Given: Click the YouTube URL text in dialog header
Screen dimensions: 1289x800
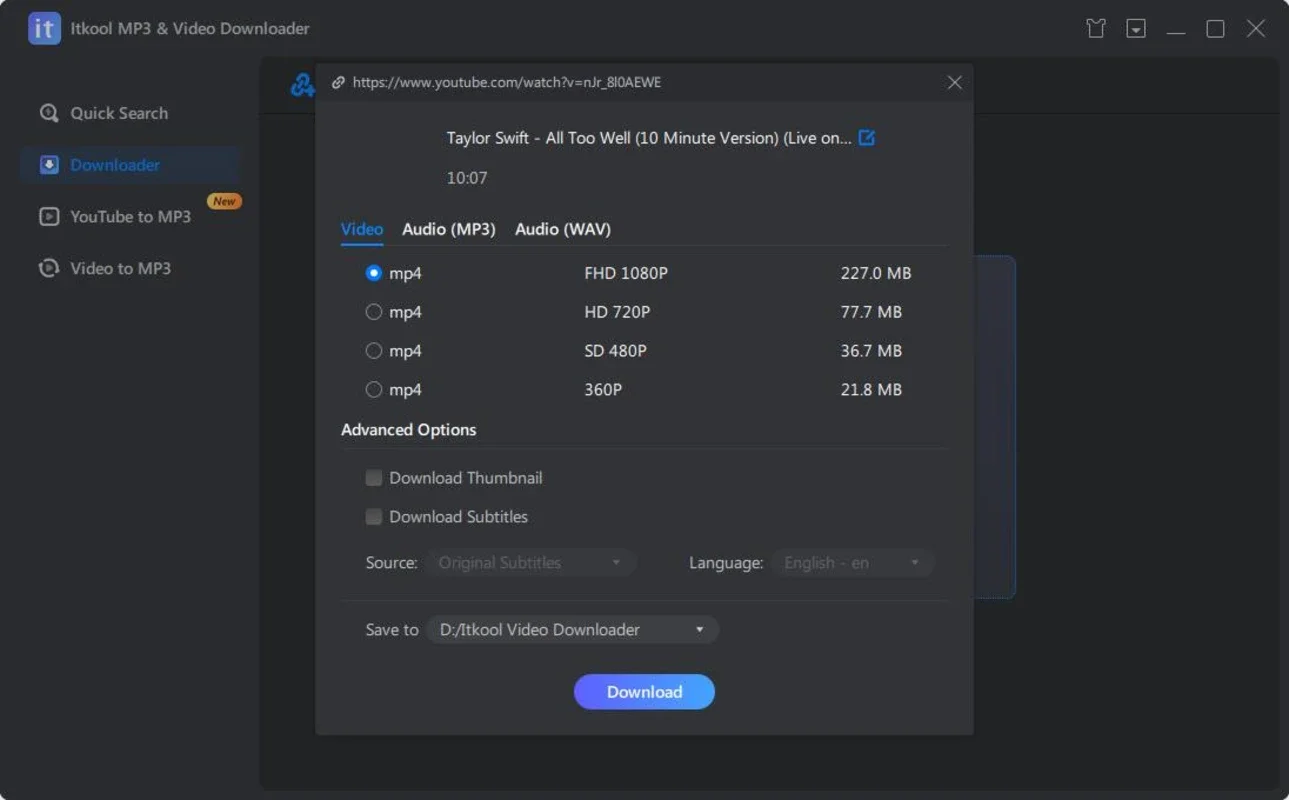Looking at the screenshot, I should pyautogui.click(x=507, y=83).
